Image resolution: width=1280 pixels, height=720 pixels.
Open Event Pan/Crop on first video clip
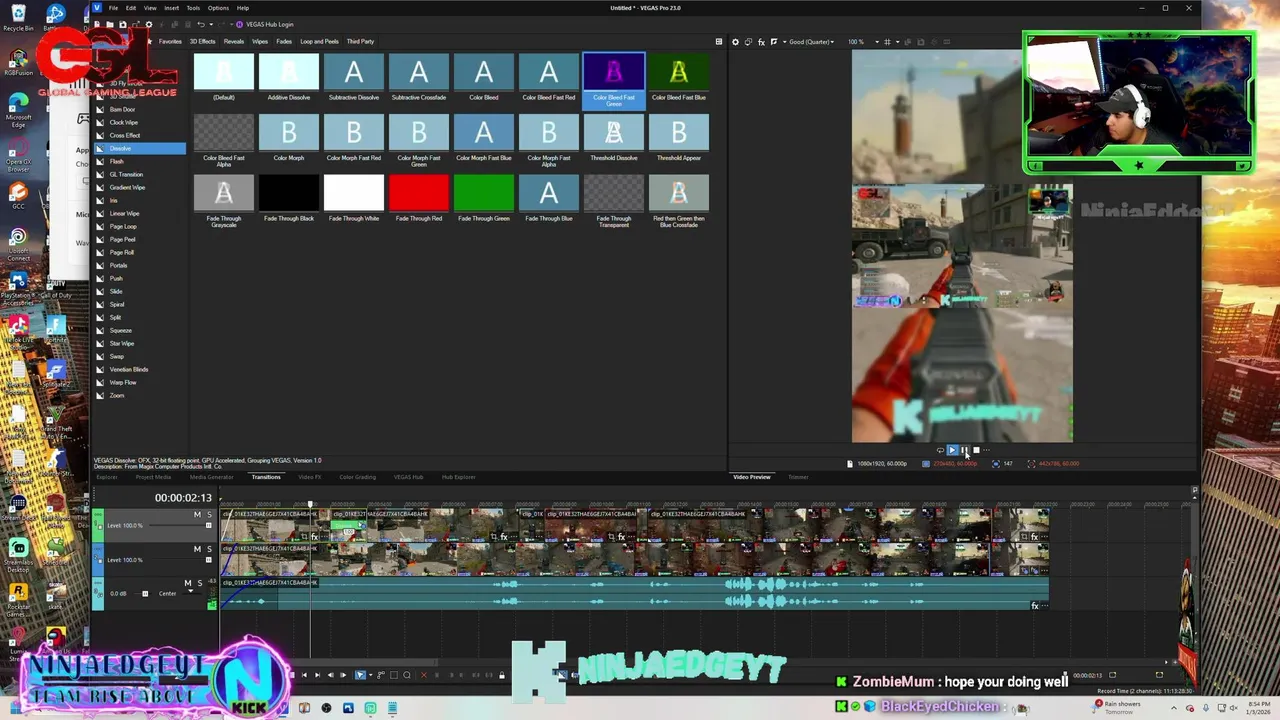coord(304,537)
